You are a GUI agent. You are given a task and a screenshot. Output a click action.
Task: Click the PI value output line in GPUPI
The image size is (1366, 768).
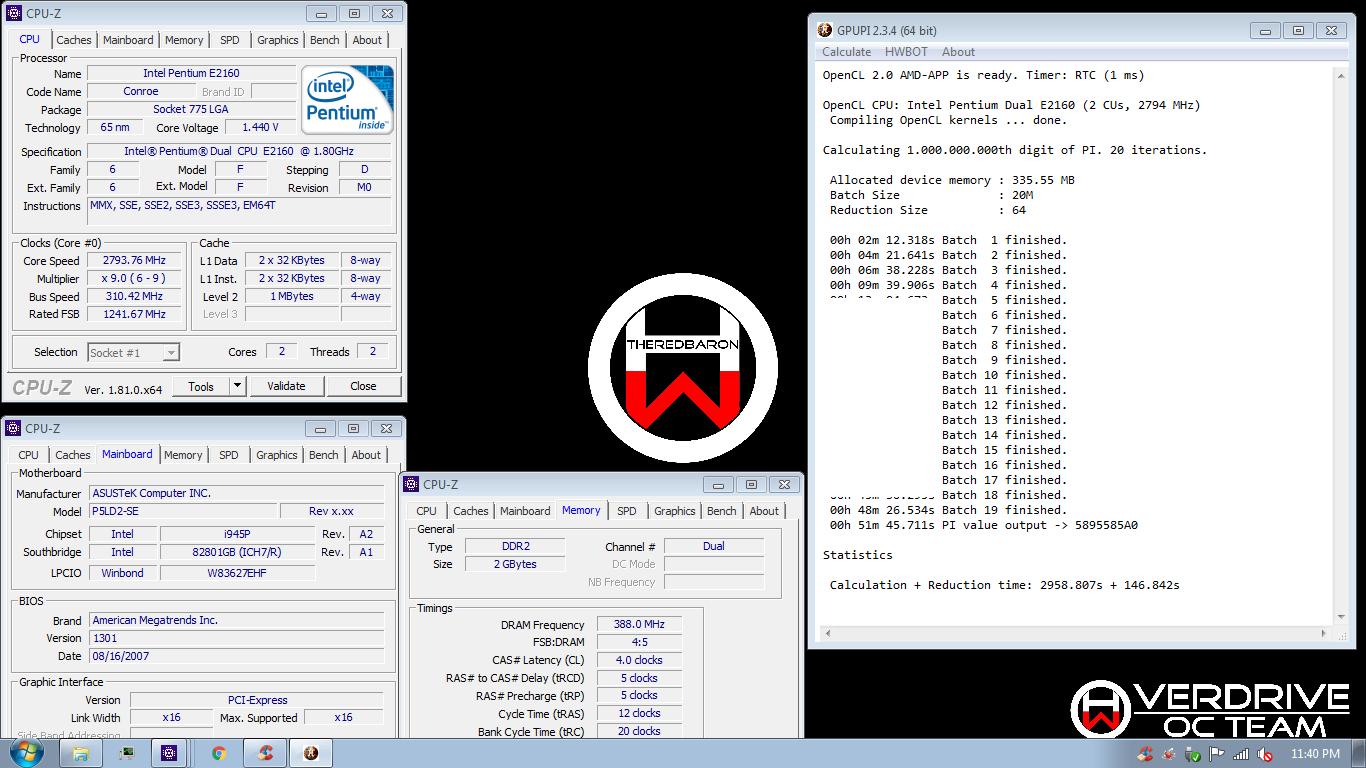983,525
